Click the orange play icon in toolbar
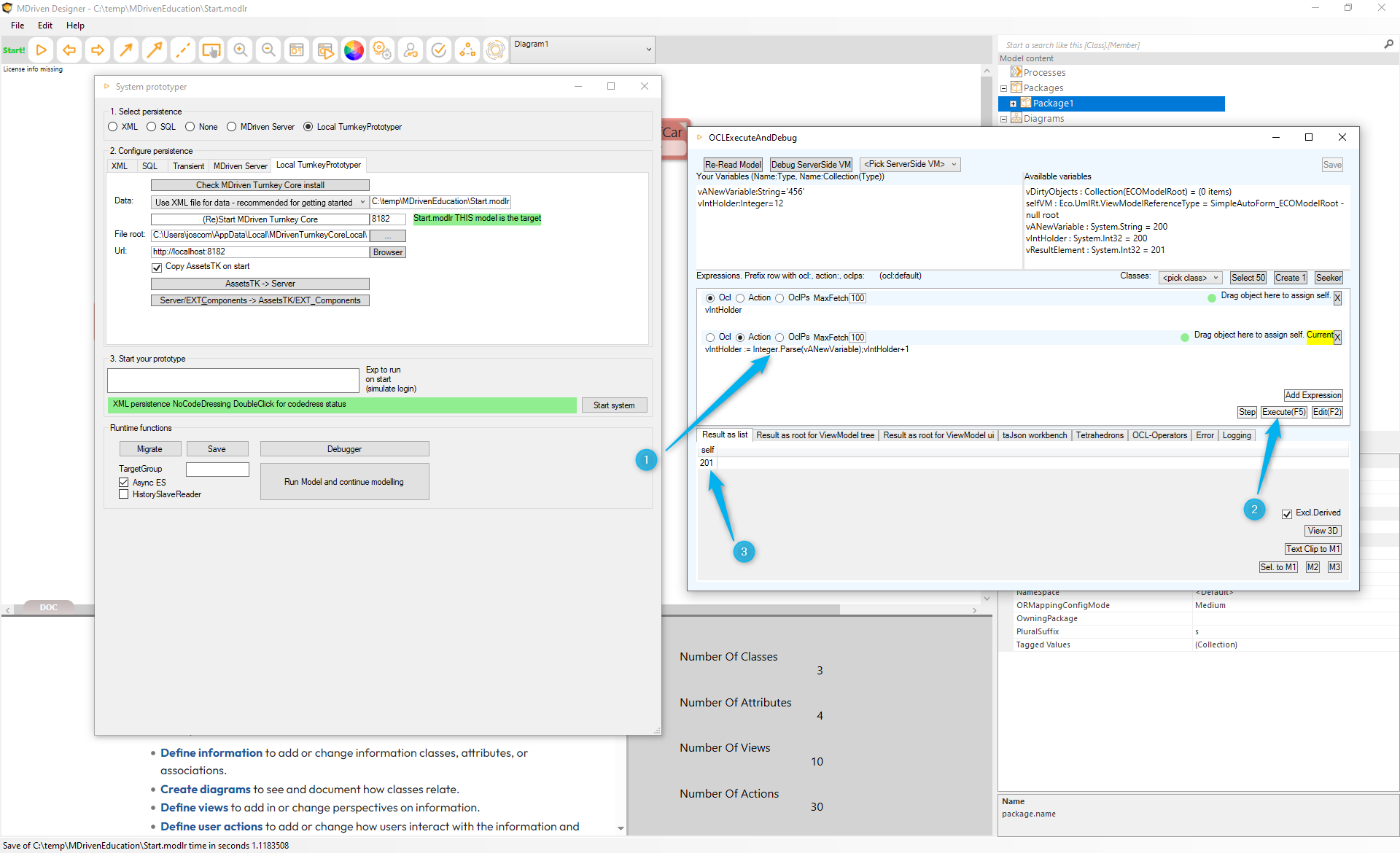The width and height of the screenshot is (1400, 853). pos(42,50)
